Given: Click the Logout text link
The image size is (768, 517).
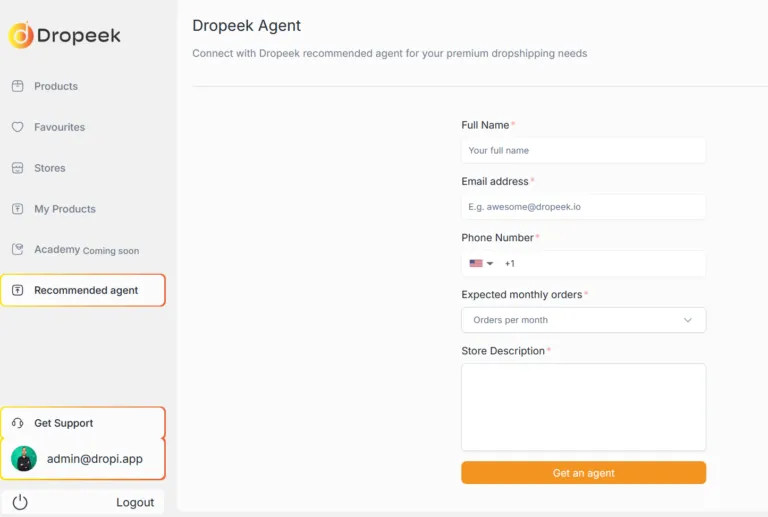Looking at the screenshot, I should coord(135,502).
